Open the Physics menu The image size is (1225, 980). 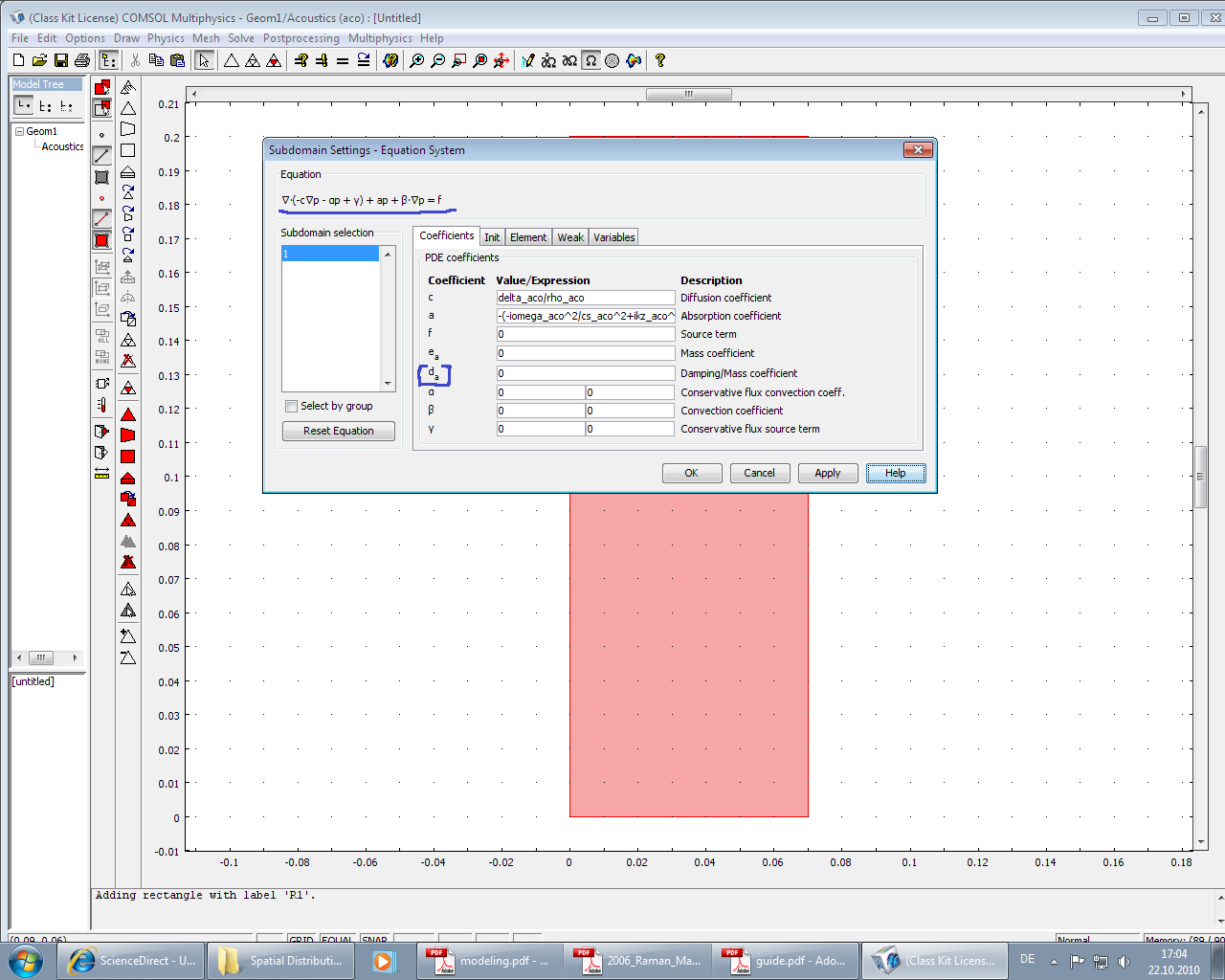pyautogui.click(x=166, y=38)
